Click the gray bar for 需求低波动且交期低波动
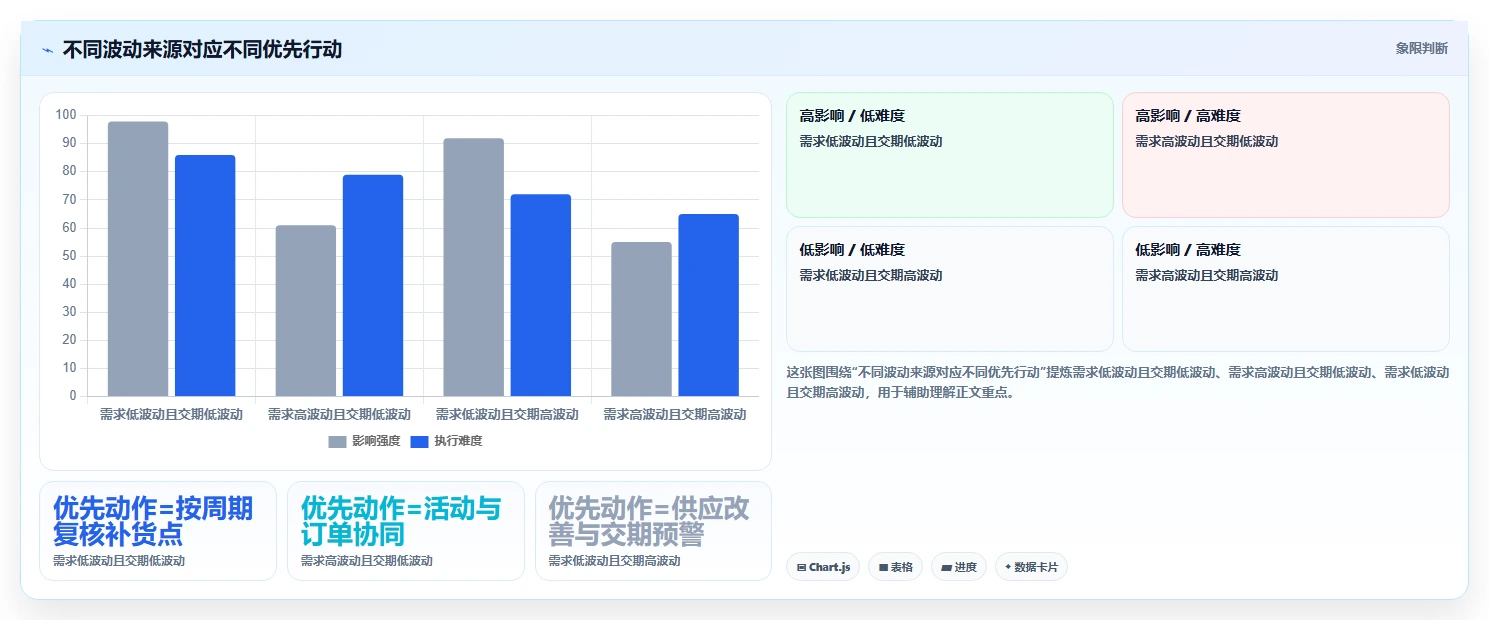Image resolution: width=1489 pixels, height=620 pixels. point(138,259)
